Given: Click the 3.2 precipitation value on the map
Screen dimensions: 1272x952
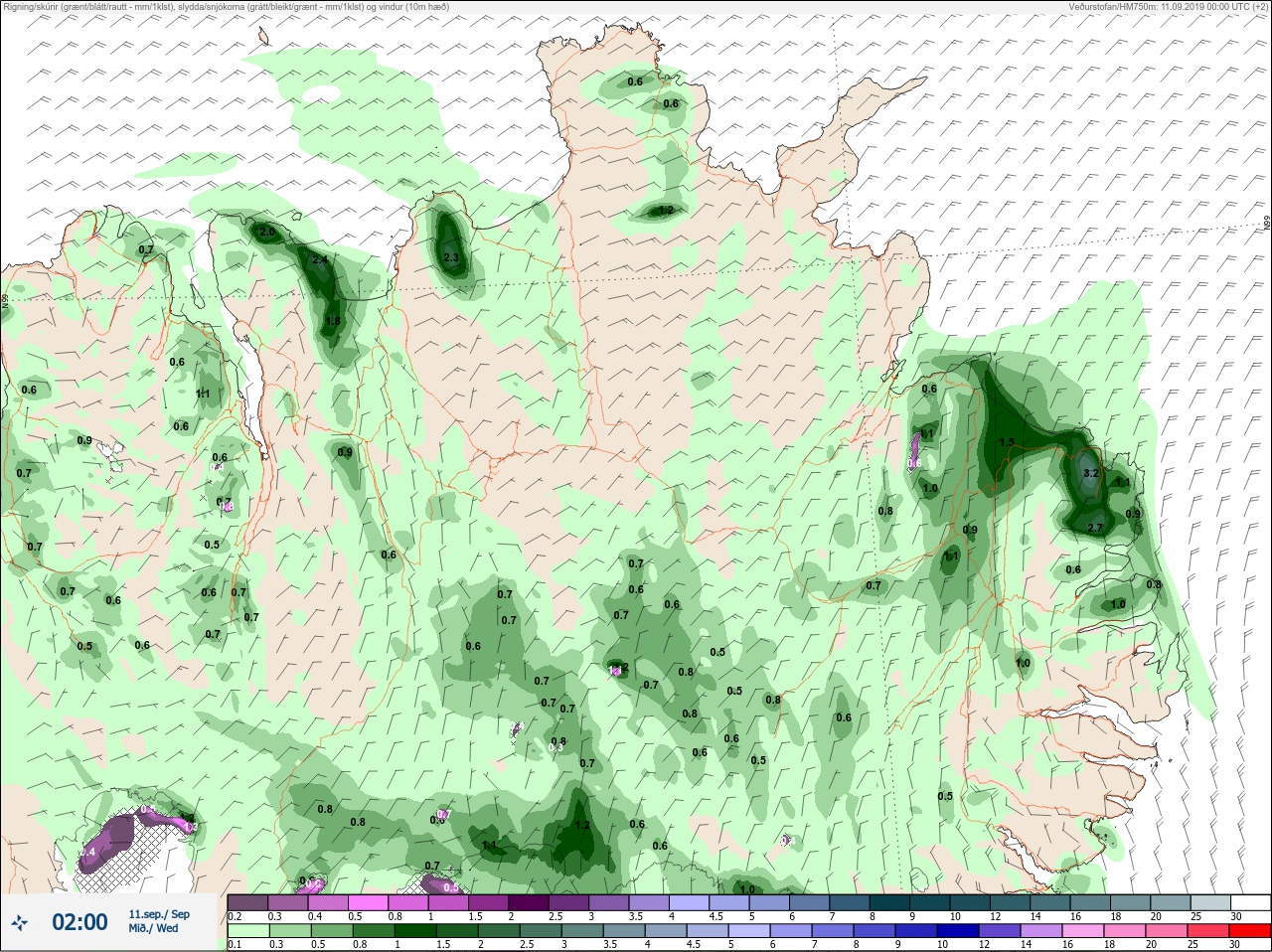Looking at the screenshot, I should (1090, 474).
